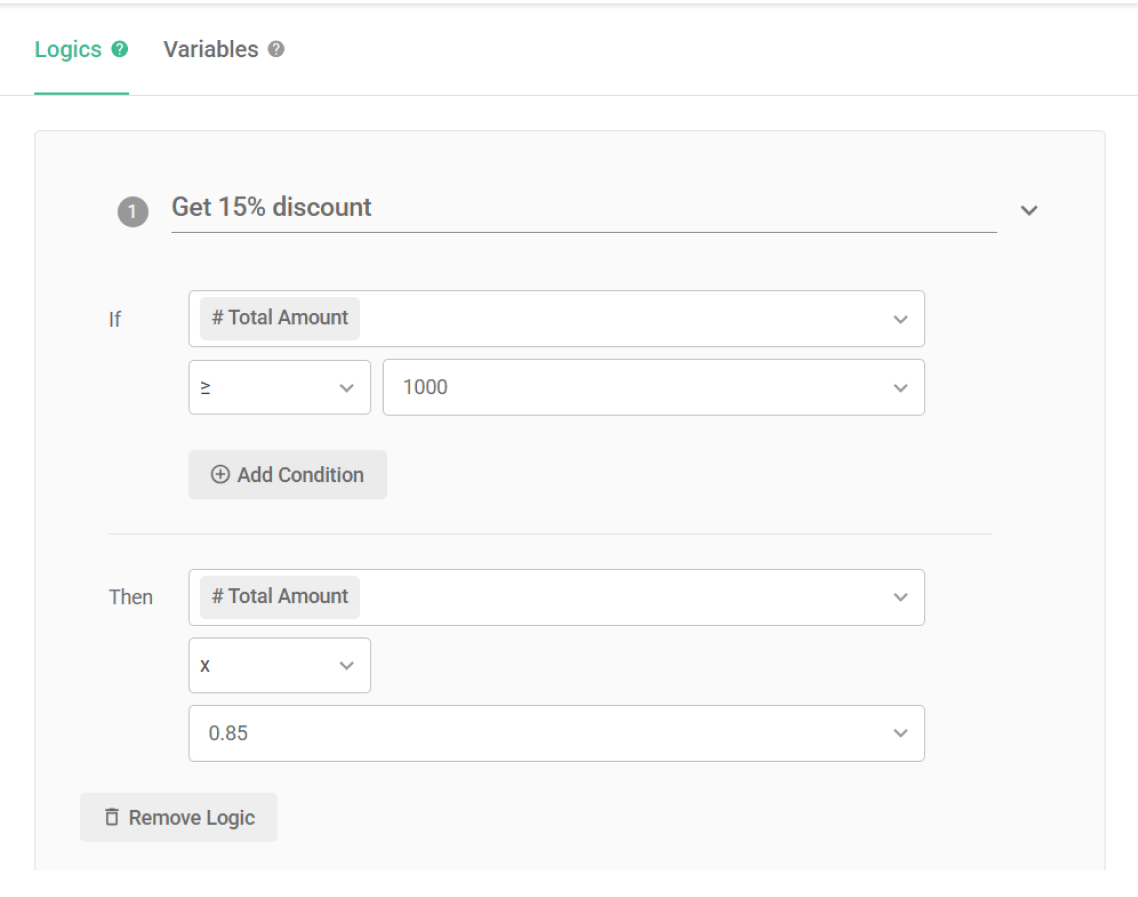Select the Total Amount tag in Then row
Screen dimensions: 1138x897
click(x=280, y=597)
